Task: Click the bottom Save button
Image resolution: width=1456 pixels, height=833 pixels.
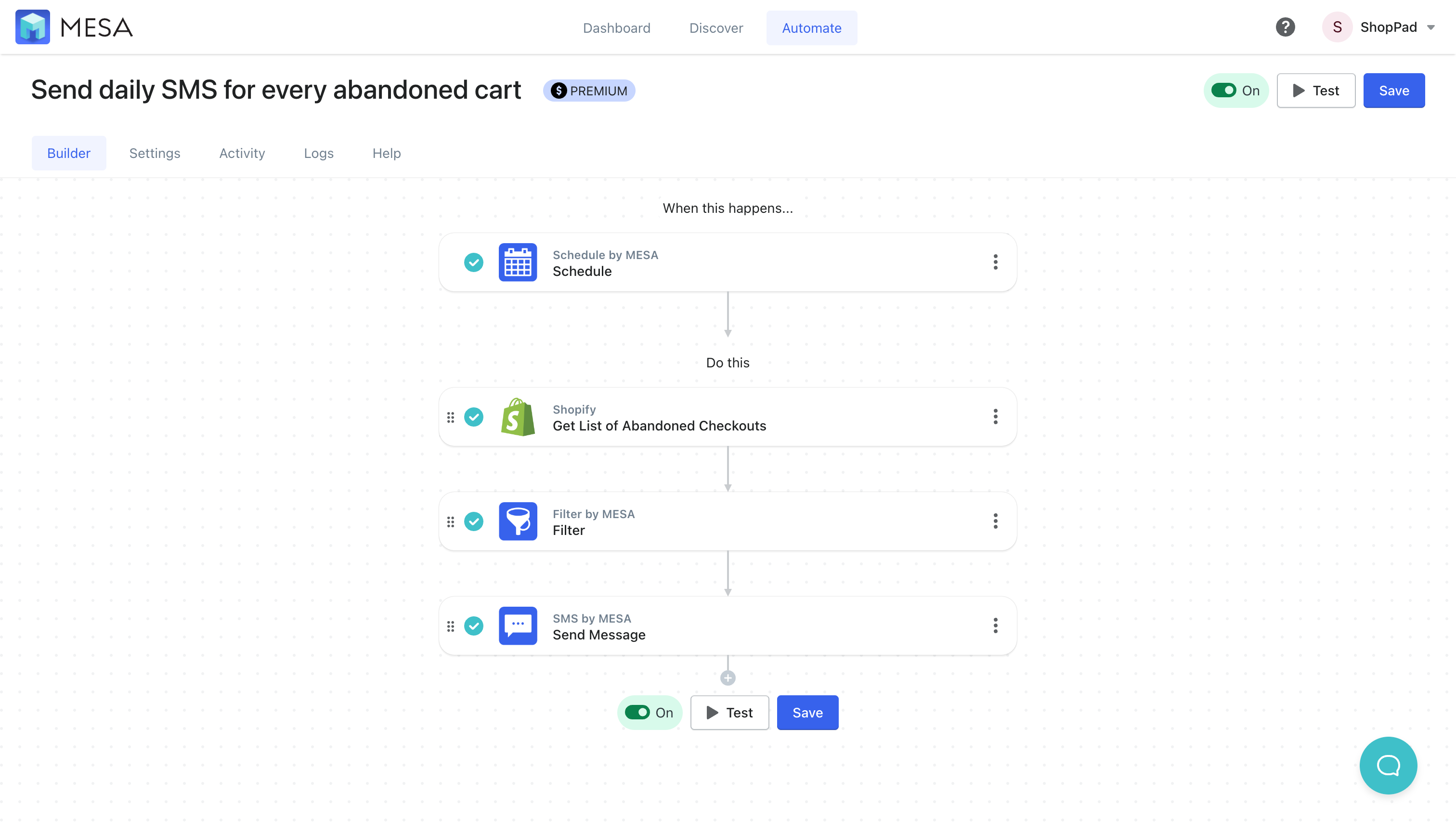Action: coord(807,712)
